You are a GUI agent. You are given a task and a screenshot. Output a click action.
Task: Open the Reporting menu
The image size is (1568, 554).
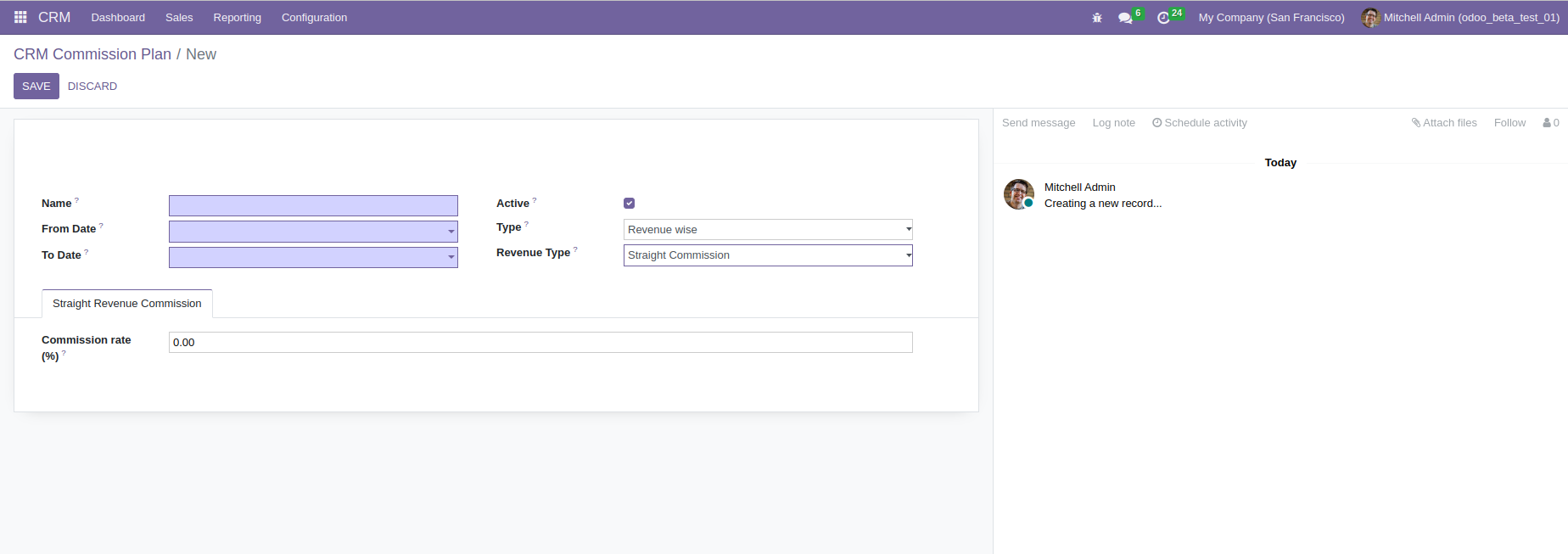coord(237,18)
